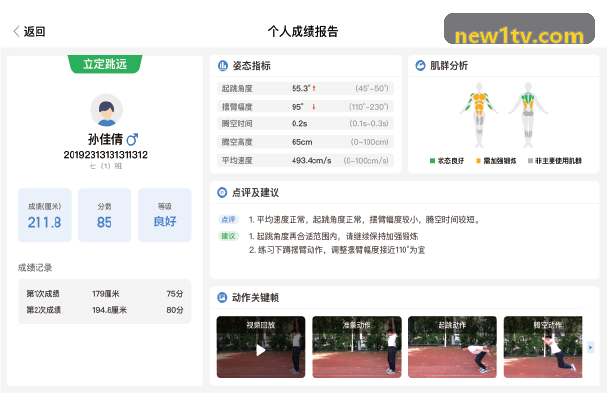
Task: Open the 起跳动作 keyframe thumbnail
Action: click(x=452, y=347)
